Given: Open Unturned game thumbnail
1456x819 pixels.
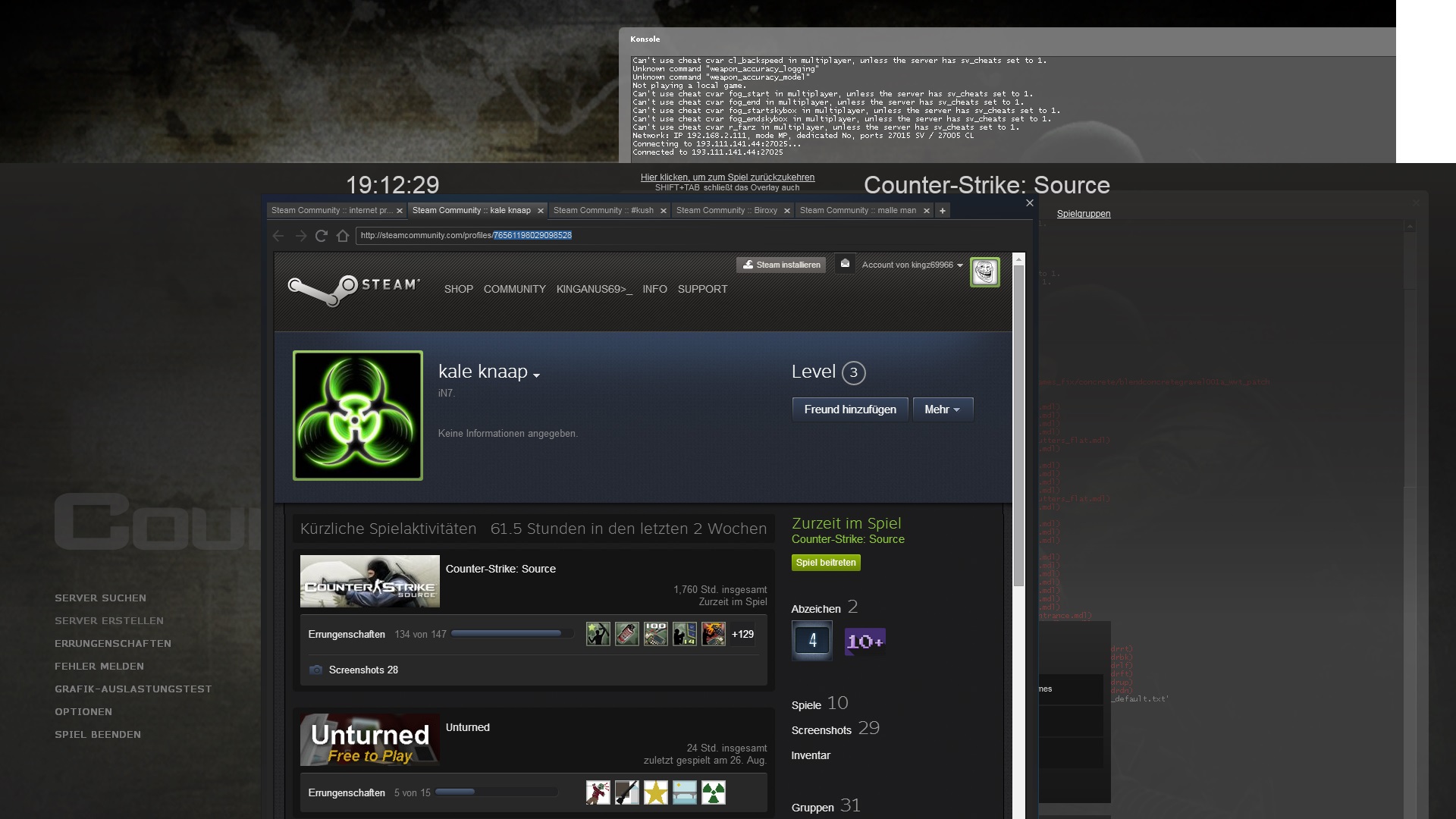Looking at the screenshot, I should (370, 740).
